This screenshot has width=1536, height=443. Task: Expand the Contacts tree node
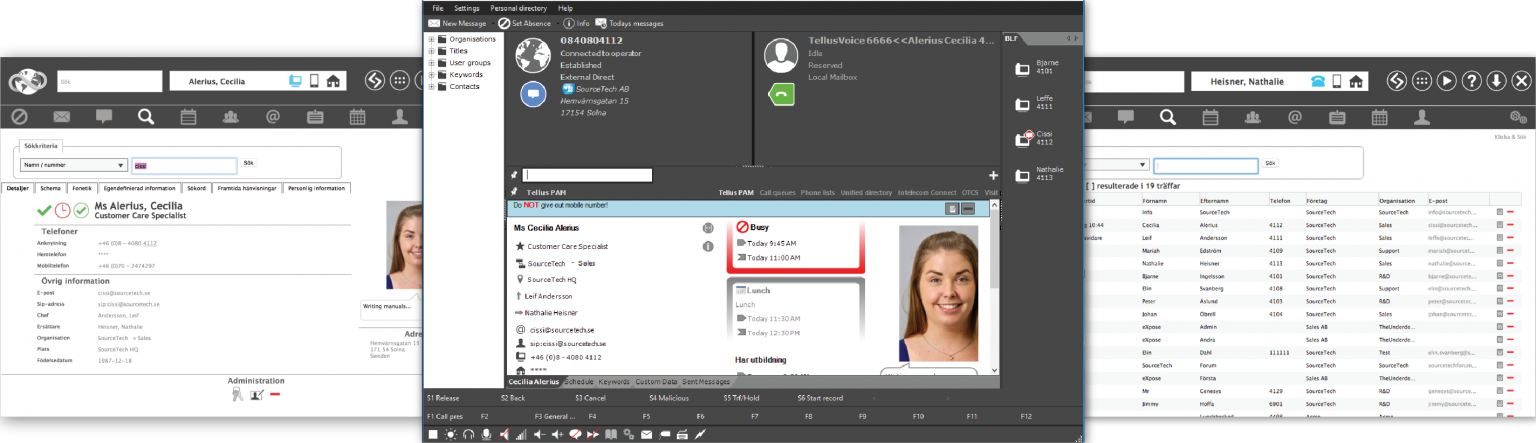coord(431,87)
